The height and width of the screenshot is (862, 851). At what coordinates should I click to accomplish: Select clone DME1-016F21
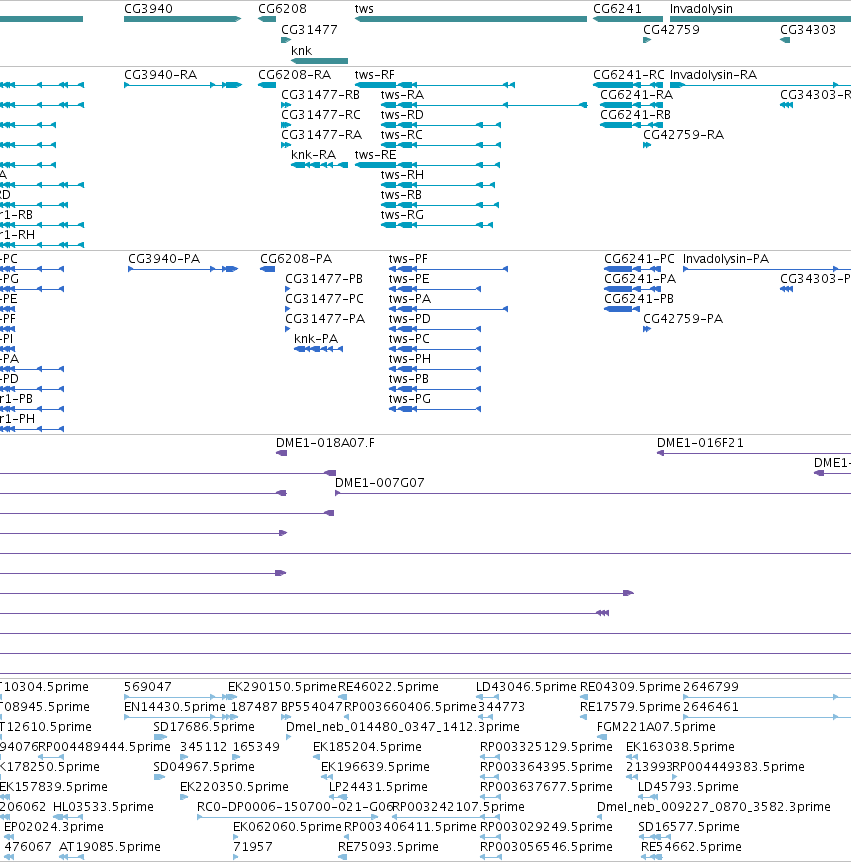[x=700, y=443]
